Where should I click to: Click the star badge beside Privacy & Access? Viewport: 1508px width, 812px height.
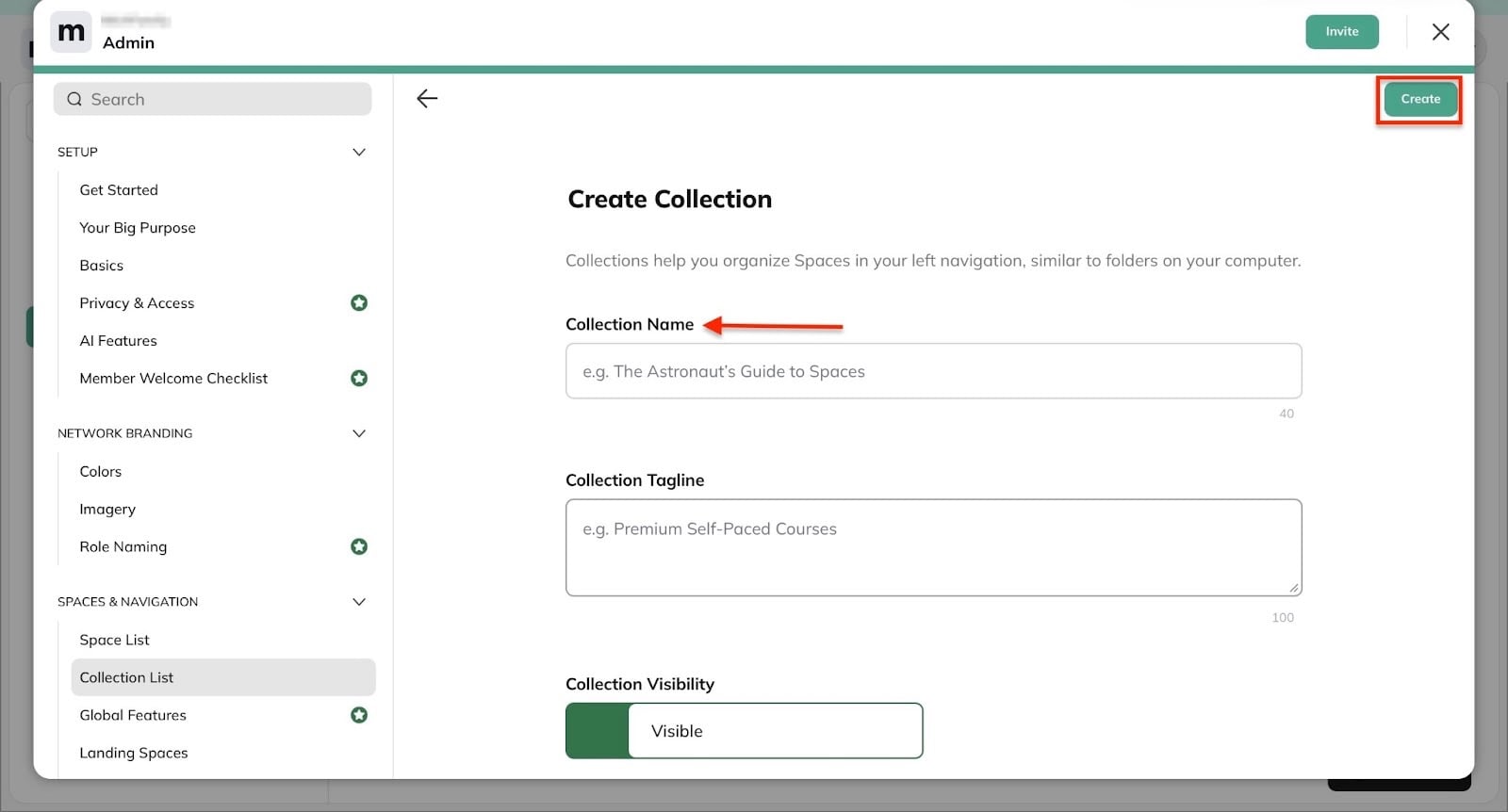[359, 302]
